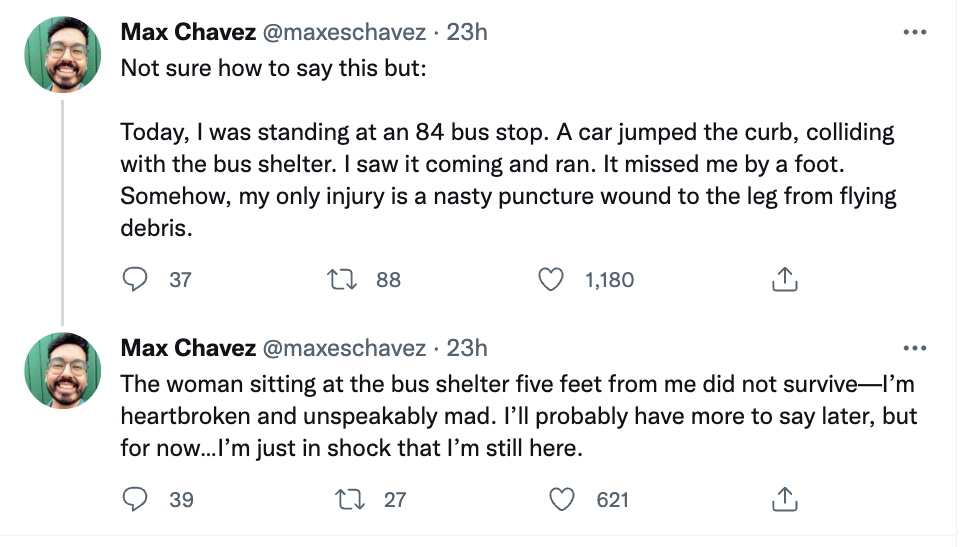Viewport: 965px width, 547px height.
Task: Open the 23h timestamp of second tweet
Action: [467, 348]
